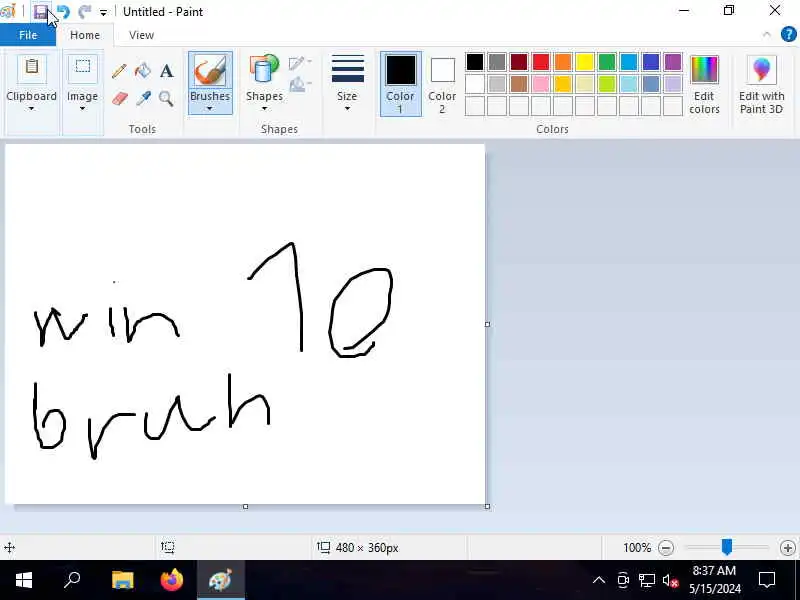The height and width of the screenshot is (600, 800).
Task: Pick the brown color swatch
Action: pos(518,84)
